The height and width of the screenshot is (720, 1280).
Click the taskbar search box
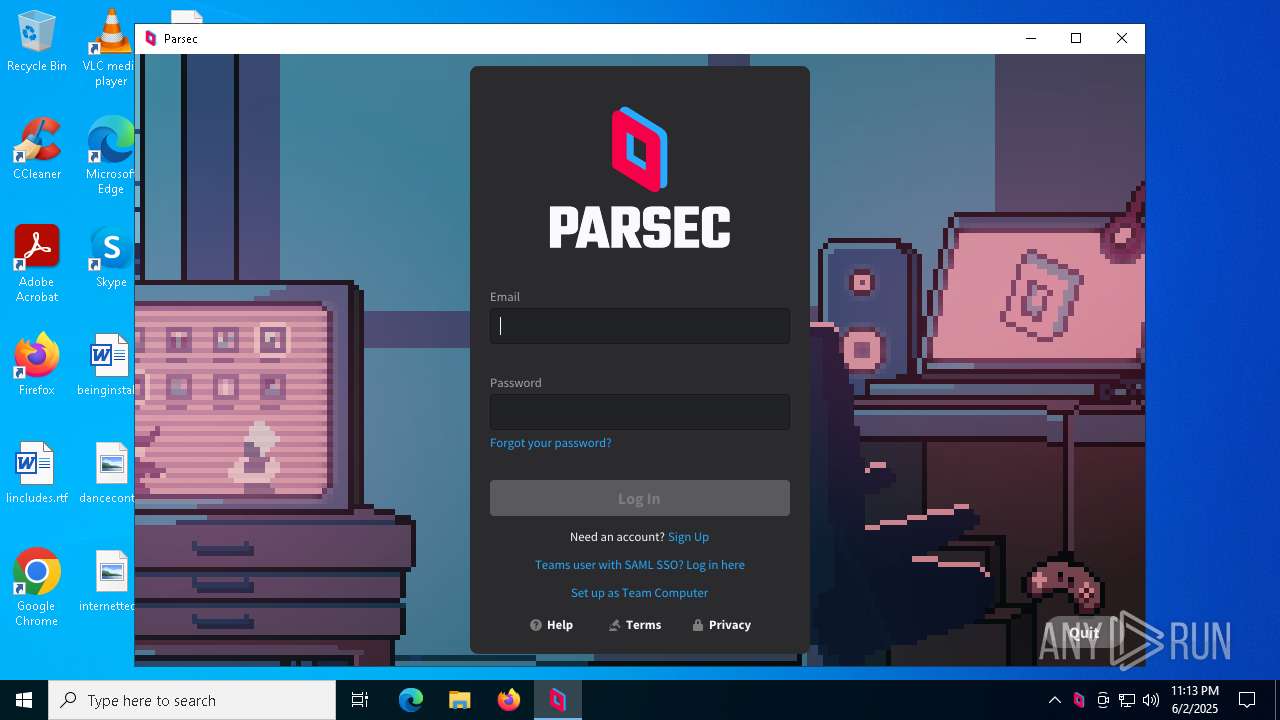point(192,700)
